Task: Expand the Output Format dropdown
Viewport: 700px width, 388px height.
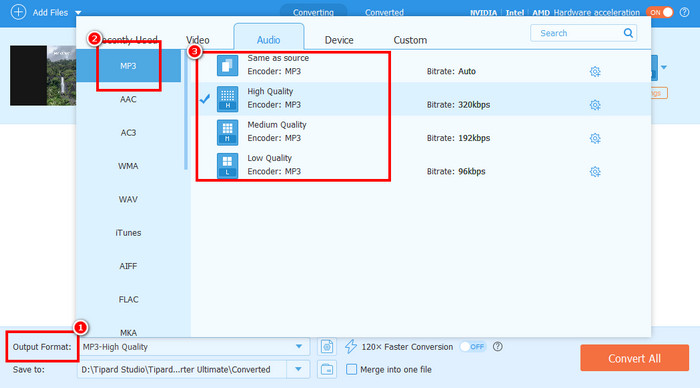Action: click(x=299, y=346)
